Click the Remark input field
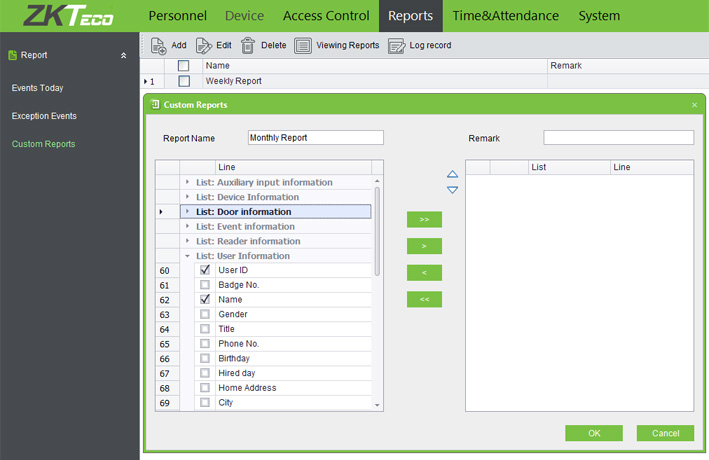 click(619, 138)
